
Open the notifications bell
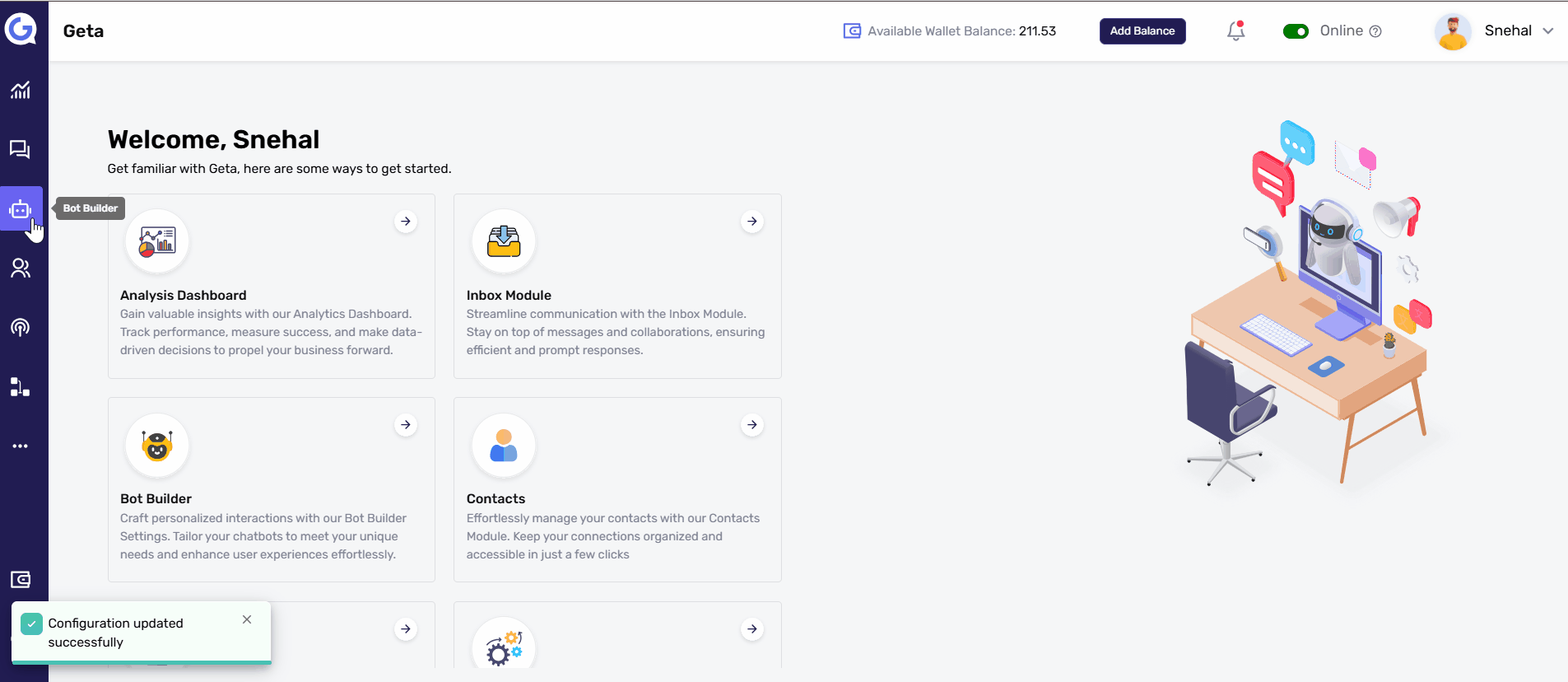[x=1235, y=31]
